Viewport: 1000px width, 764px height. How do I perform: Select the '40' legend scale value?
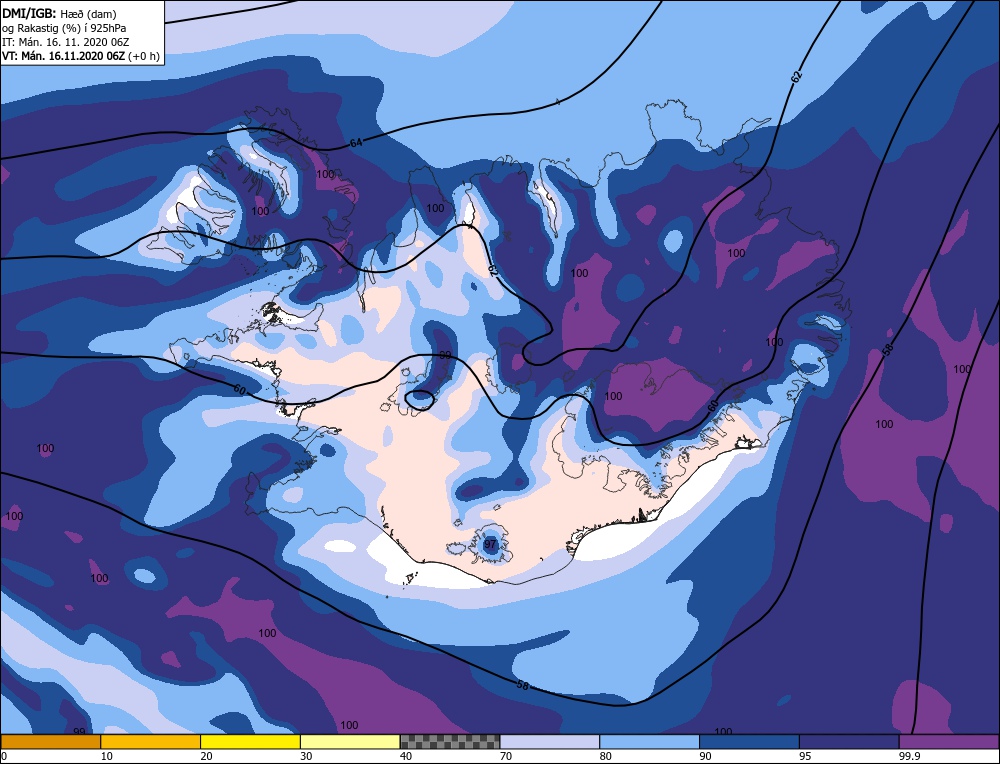(406, 756)
